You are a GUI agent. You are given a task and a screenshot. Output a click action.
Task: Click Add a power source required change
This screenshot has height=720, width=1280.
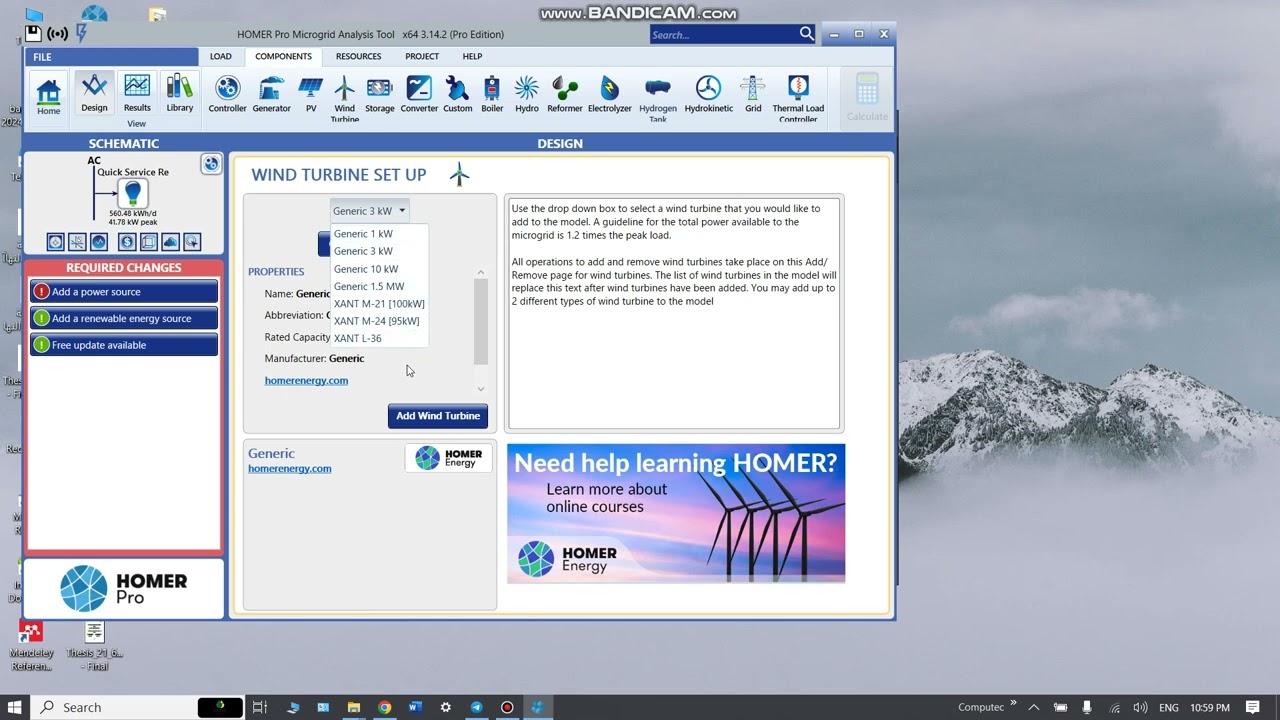tap(124, 292)
